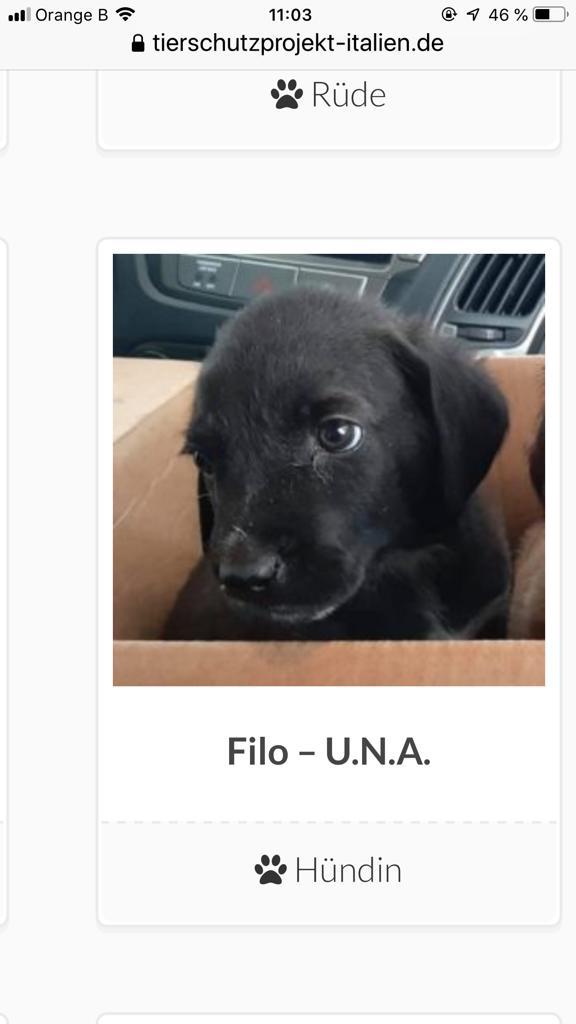This screenshot has width=576, height=1024.
Task: Tap the padlock icon in the address bar
Action: pyautogui.click(x=137, y=43)
